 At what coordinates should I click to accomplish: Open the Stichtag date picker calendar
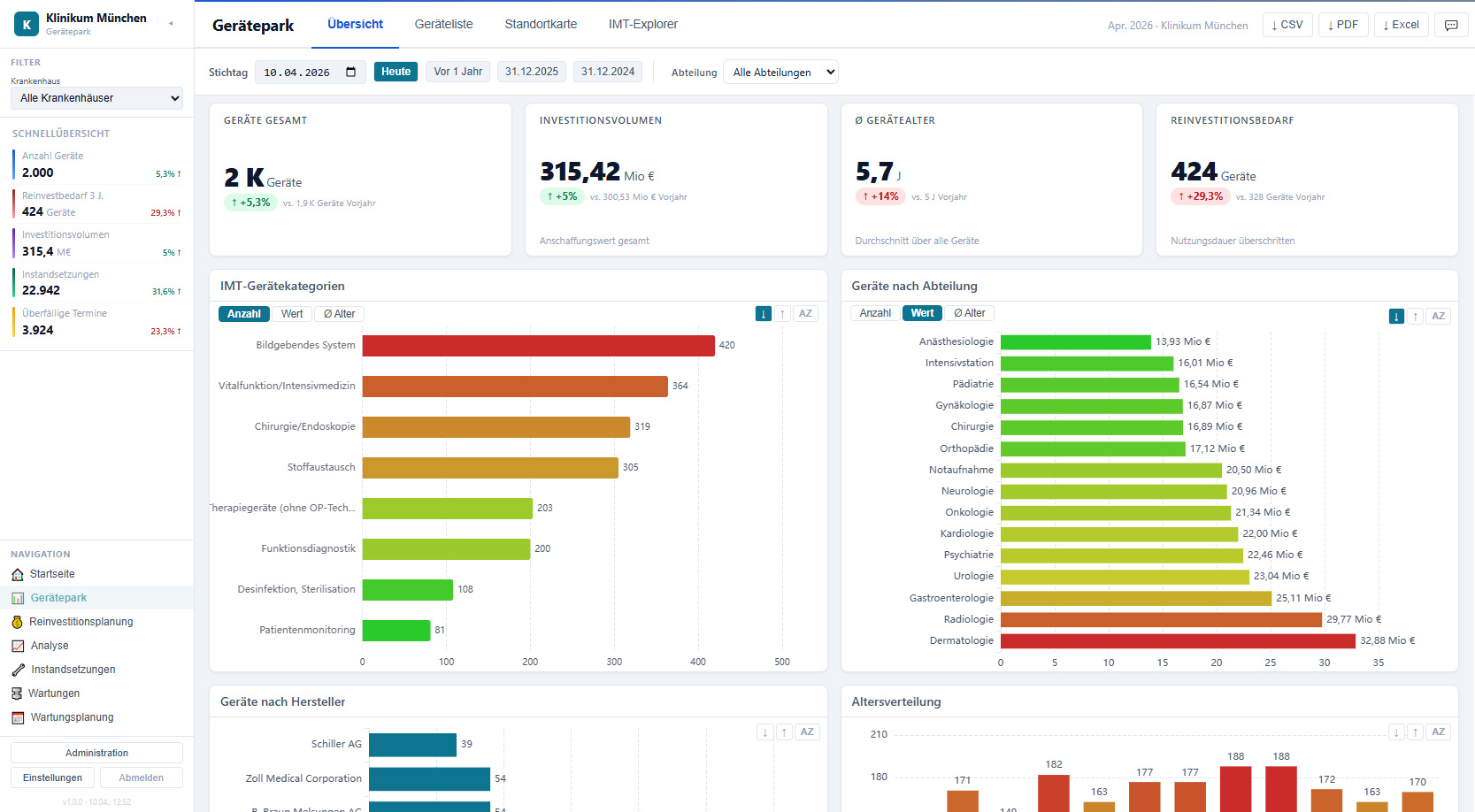(350, 73)
